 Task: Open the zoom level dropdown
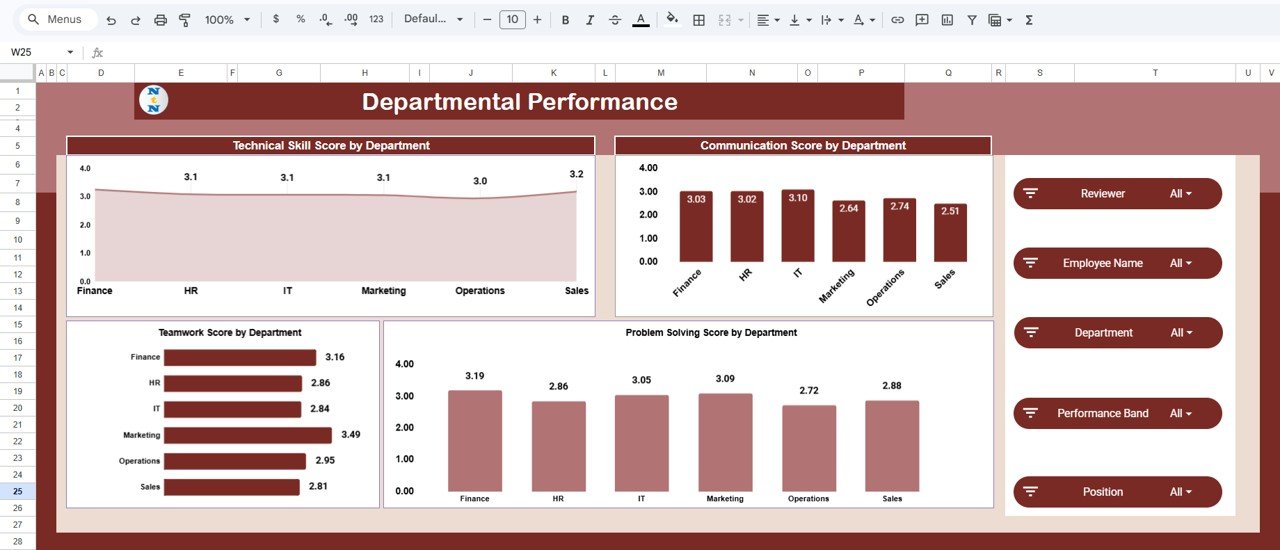(226, 20)
